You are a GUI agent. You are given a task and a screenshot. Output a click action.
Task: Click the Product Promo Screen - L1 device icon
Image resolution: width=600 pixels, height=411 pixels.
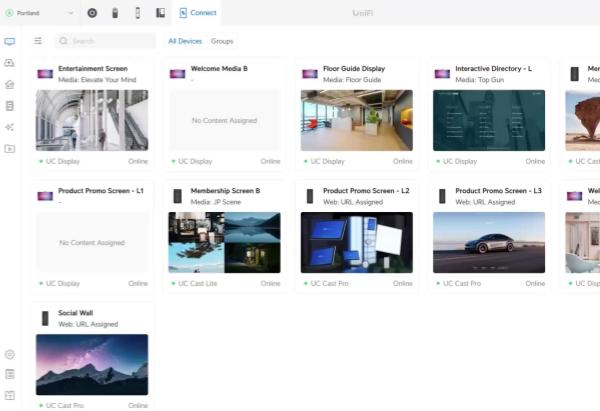click(x=45, y=196)
